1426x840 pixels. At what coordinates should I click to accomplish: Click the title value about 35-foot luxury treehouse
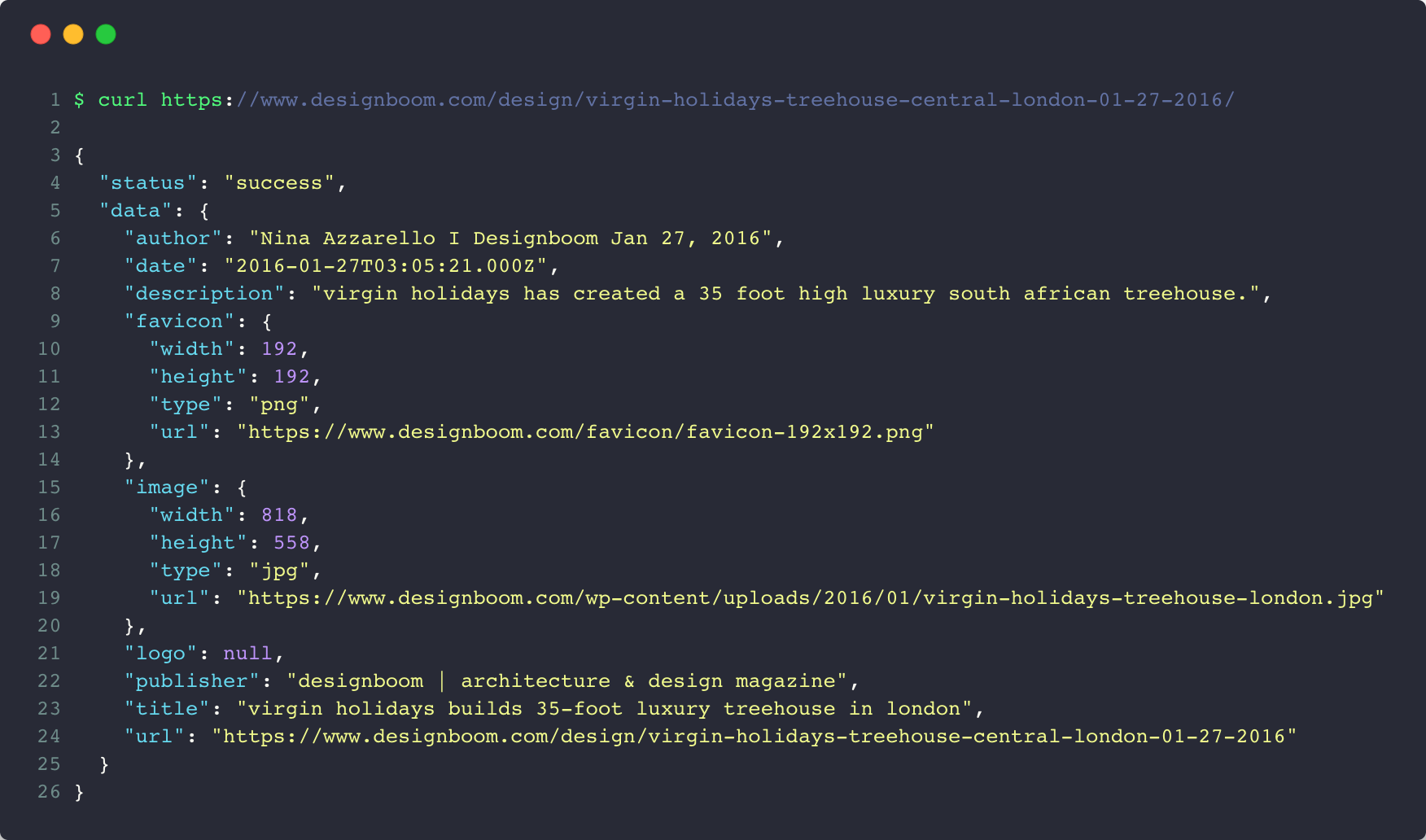pos(604,709)
